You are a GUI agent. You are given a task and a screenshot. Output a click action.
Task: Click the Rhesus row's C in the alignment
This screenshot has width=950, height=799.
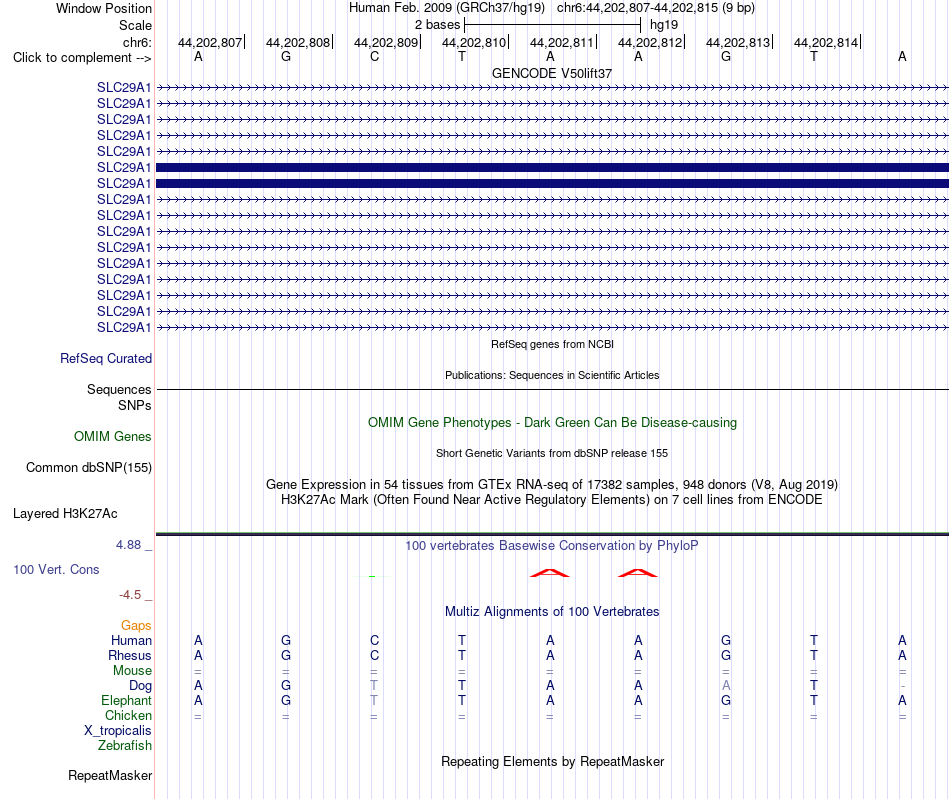[x=374, y=655]
